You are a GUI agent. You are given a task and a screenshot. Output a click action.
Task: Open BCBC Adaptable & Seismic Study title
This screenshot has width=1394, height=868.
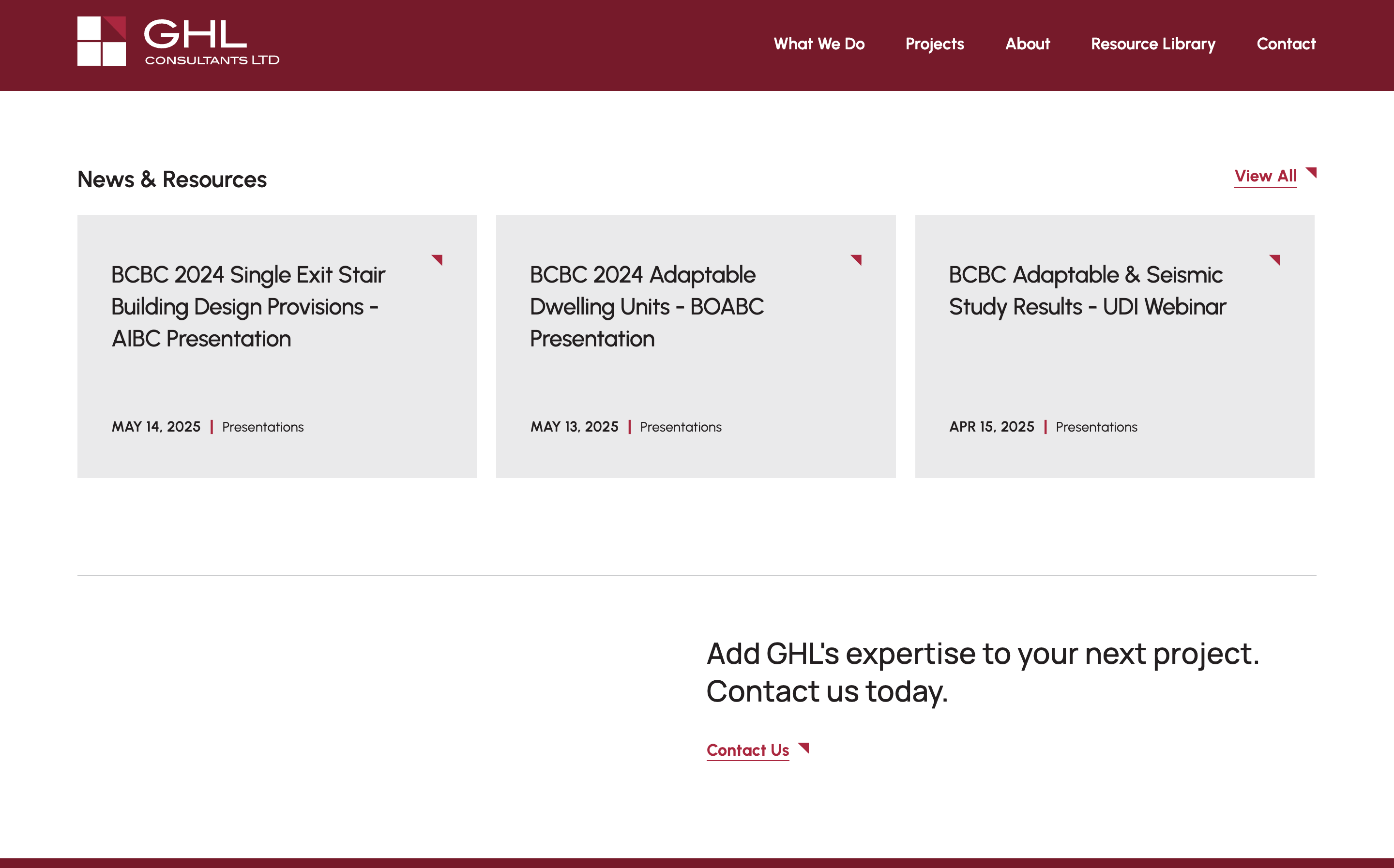pos(1087,290)
